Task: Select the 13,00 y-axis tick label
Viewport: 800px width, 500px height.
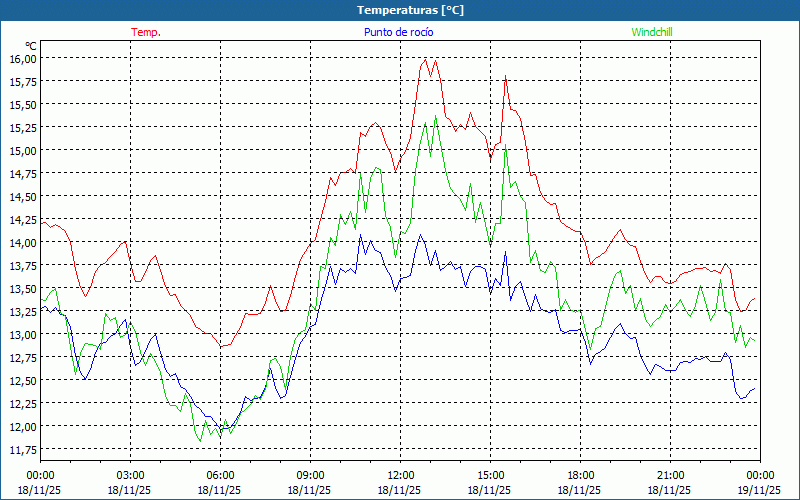Action: 23,334
